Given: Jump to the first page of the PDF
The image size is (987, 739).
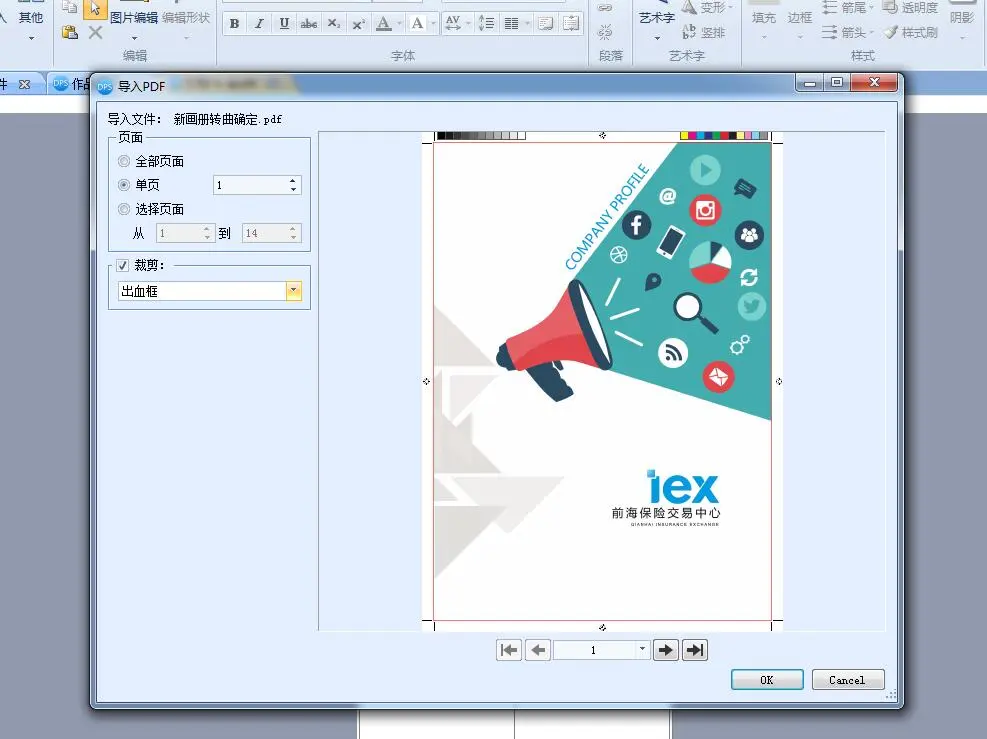Looking at the screenshot, I should click(x=509, y=650).
